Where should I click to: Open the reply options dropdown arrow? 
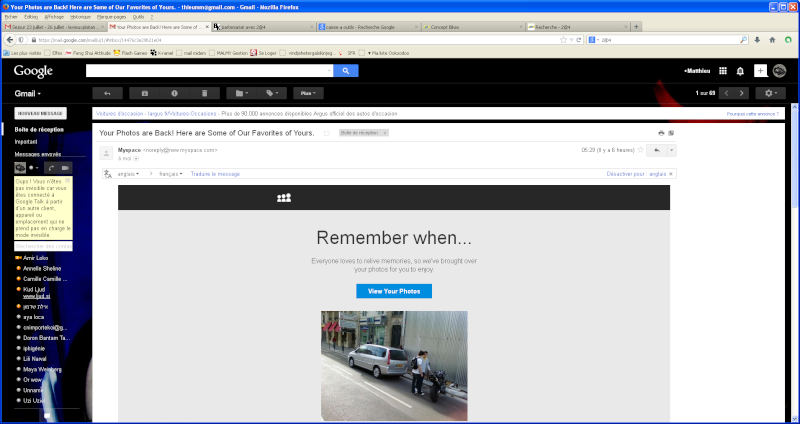click(671, 150)
